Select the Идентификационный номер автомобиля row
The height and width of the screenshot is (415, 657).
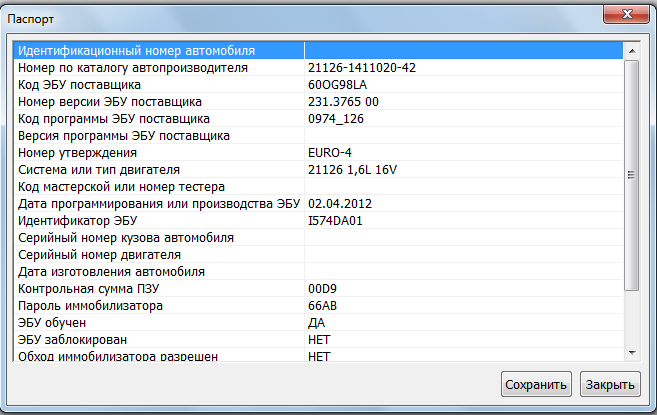coord(137,50)
